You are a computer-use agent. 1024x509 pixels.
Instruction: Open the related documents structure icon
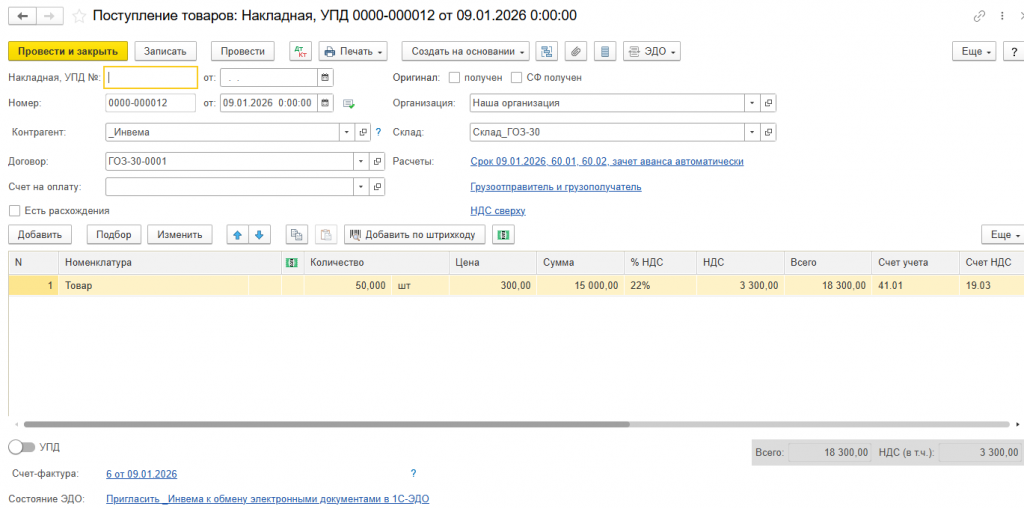click(547, 51)
